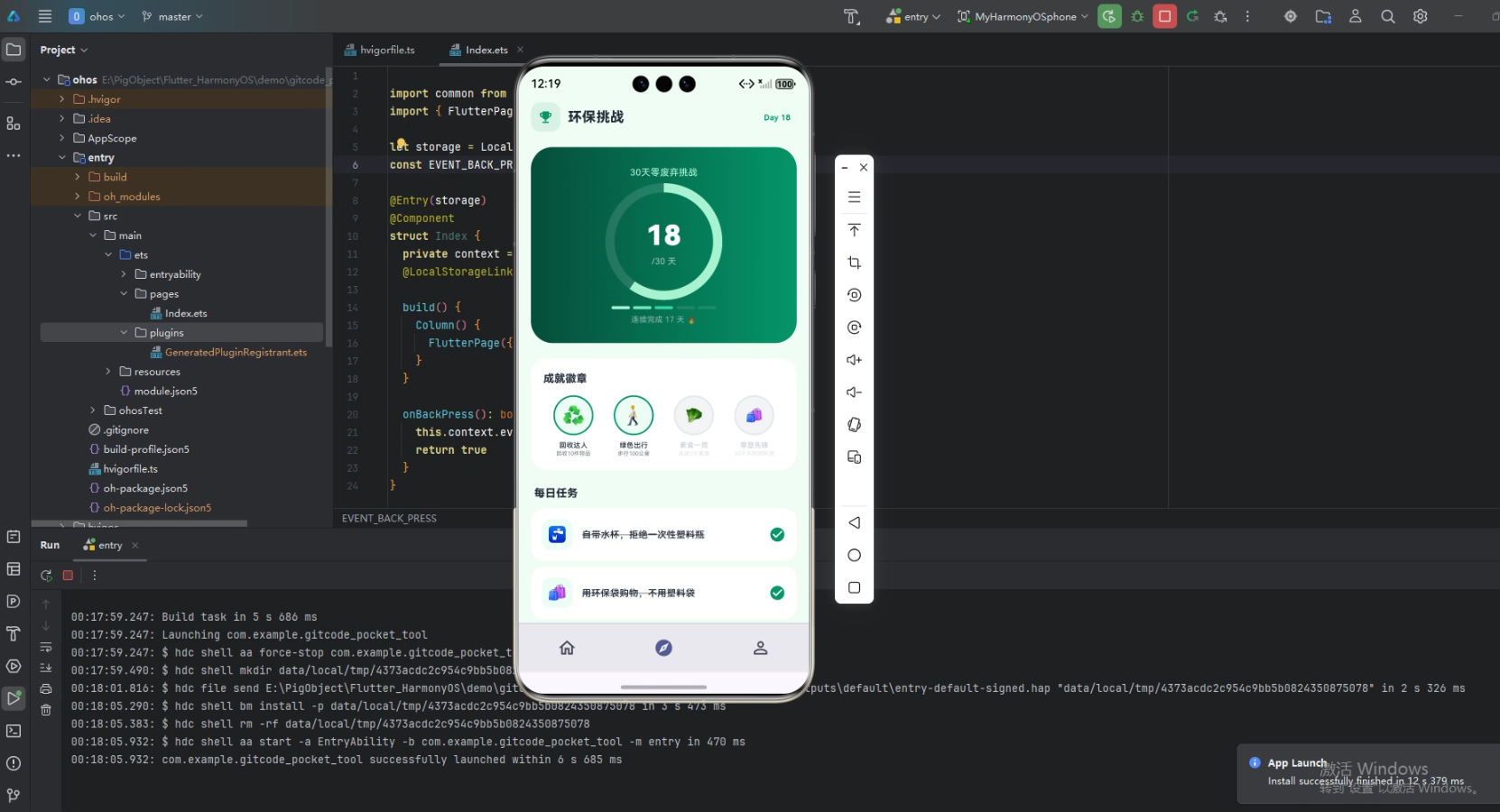Expand the oh_modules folder

(77, 197)
